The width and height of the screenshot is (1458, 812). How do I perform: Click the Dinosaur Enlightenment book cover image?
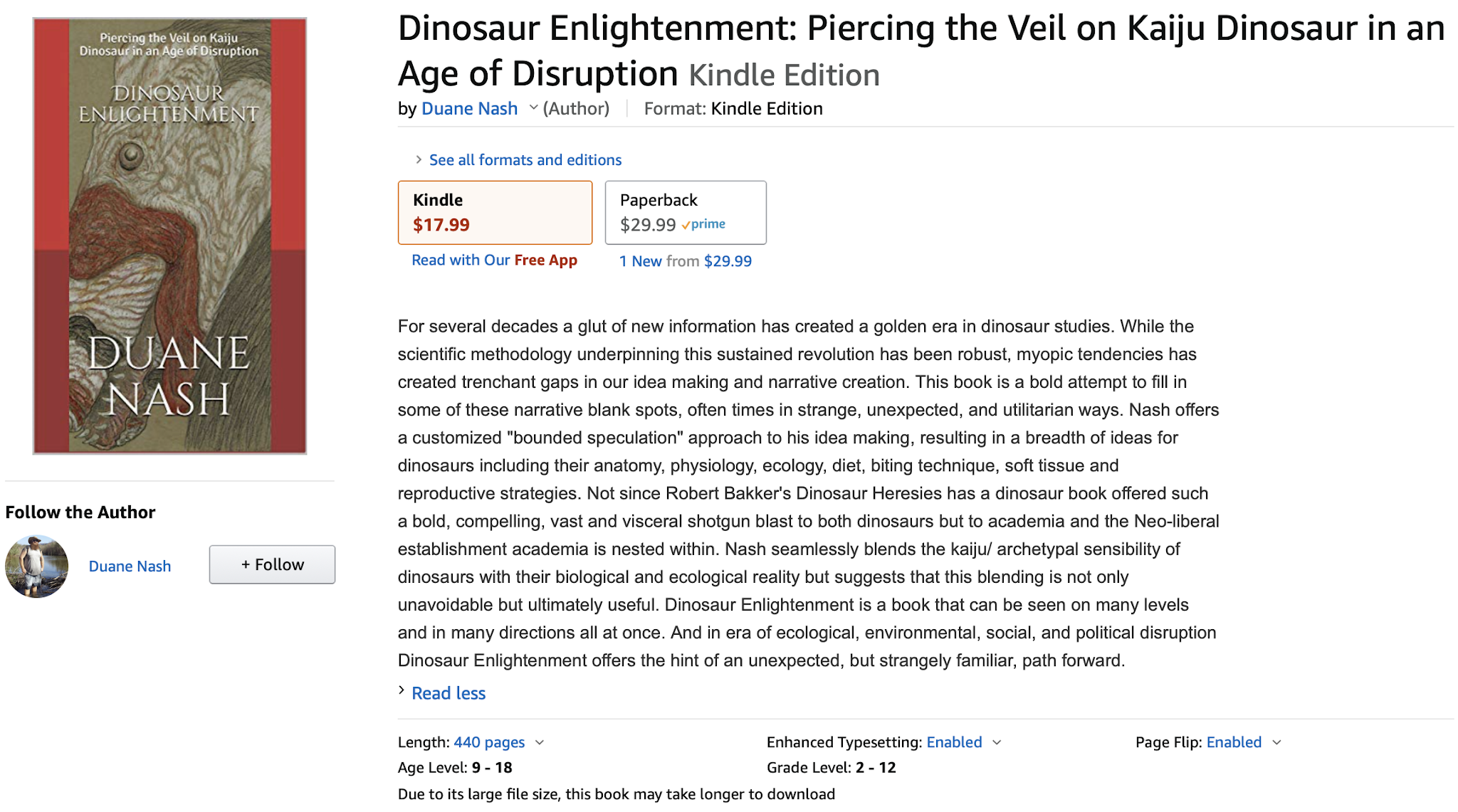(169, 236)
